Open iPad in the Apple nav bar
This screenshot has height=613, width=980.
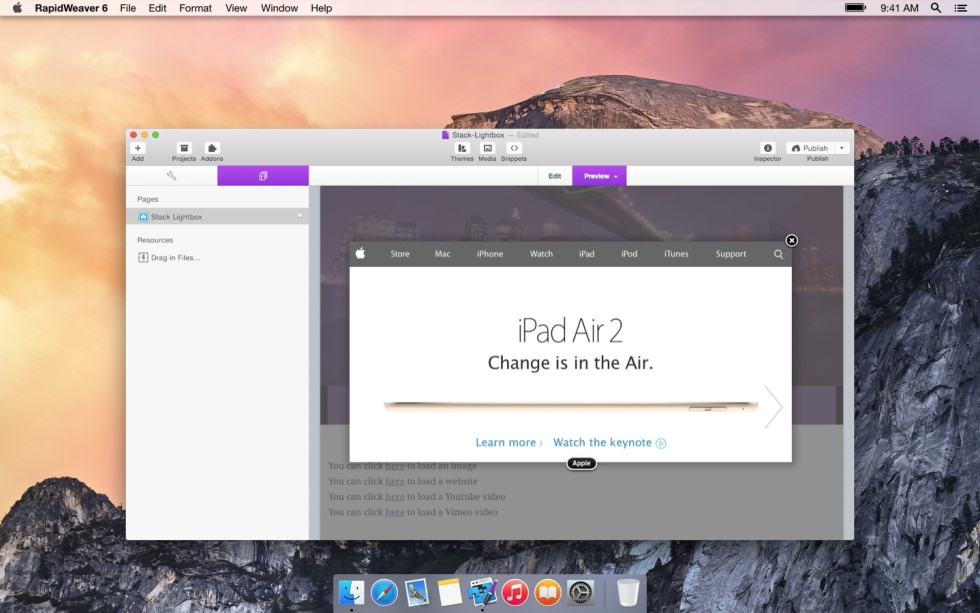(x=586, y=254)
